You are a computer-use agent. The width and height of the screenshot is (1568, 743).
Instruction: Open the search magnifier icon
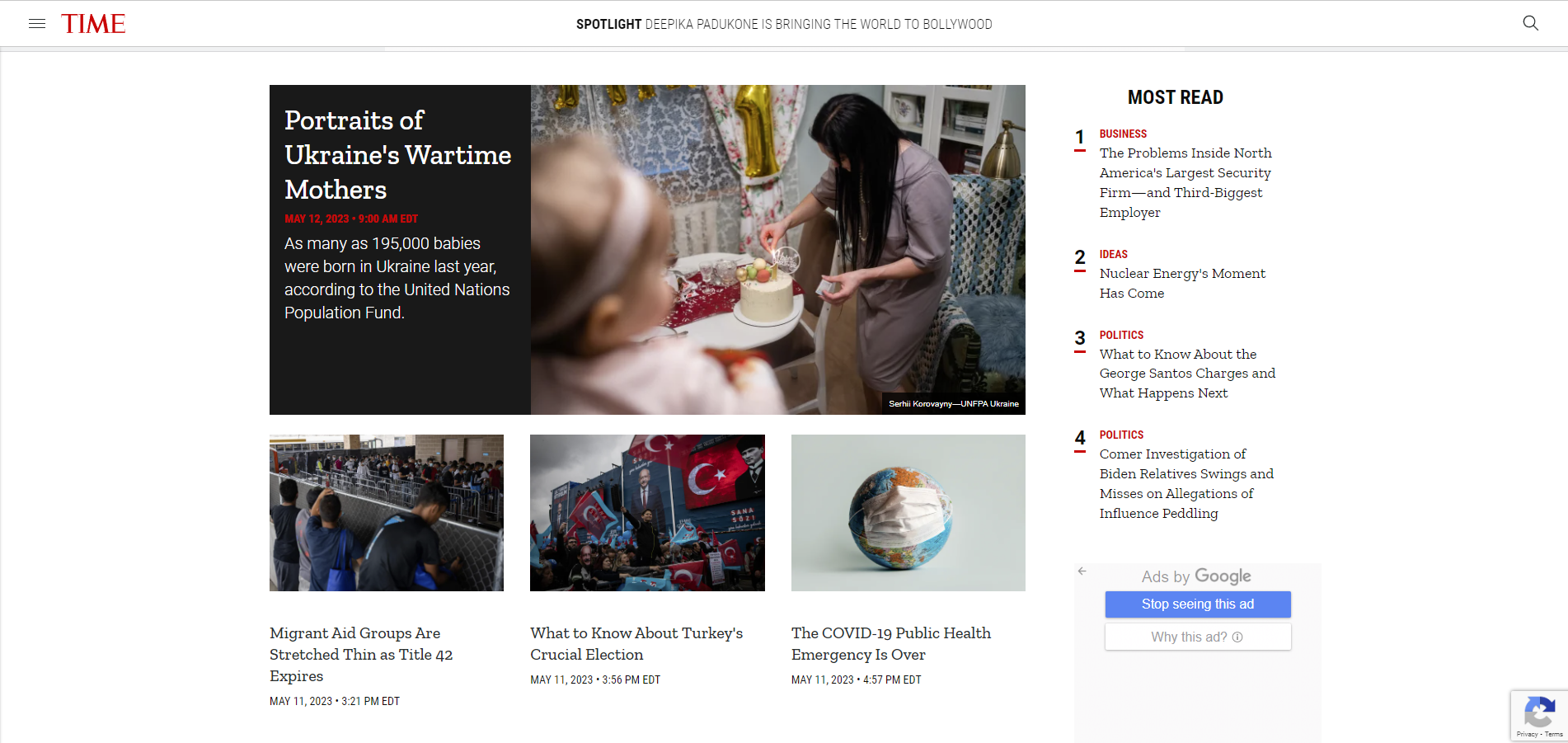[x=1530, y=23]
